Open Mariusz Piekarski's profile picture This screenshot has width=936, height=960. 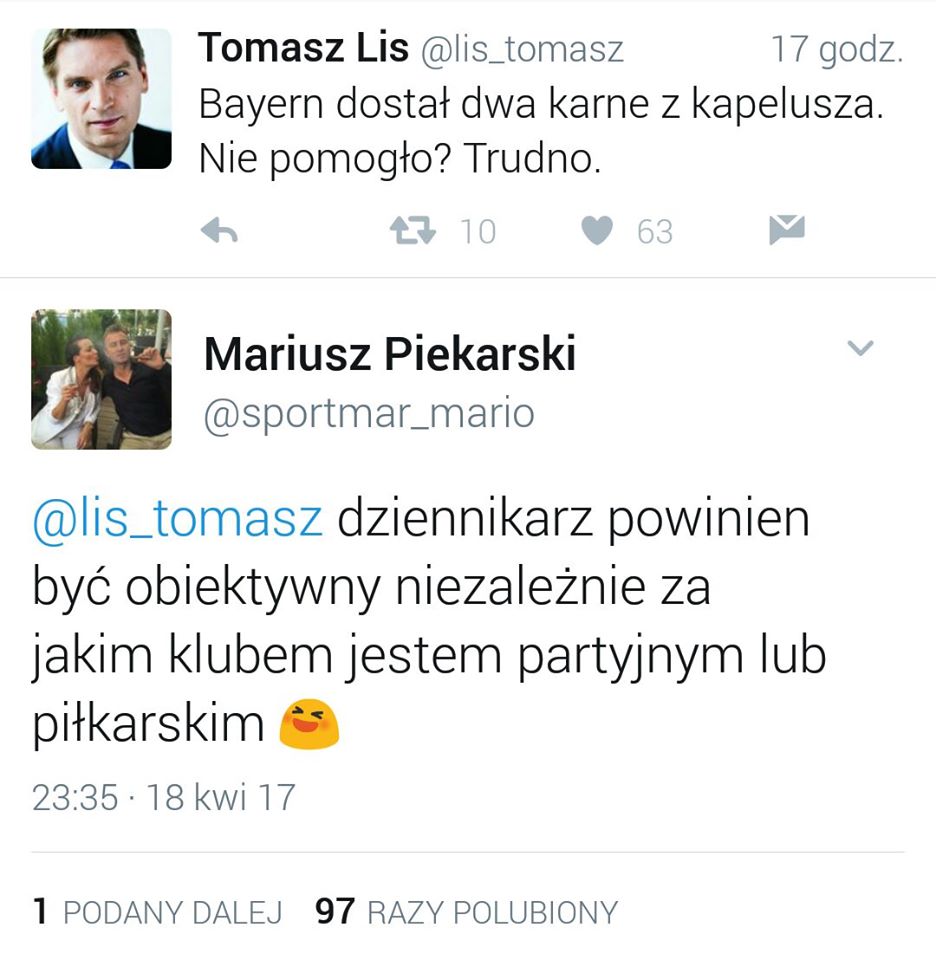[x=102, y=379]
